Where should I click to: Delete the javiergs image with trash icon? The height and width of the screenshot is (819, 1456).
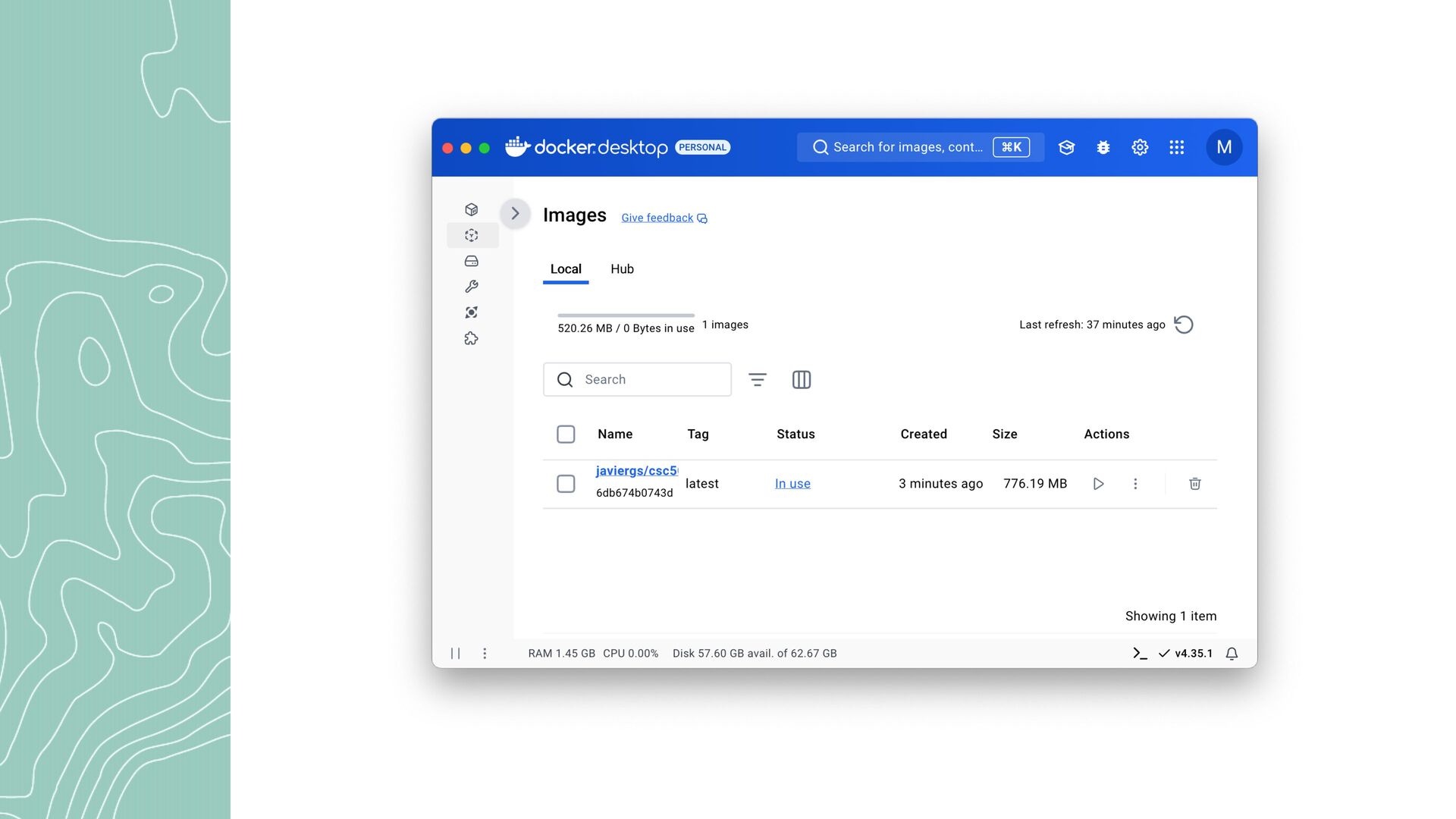click(1194, 484)
